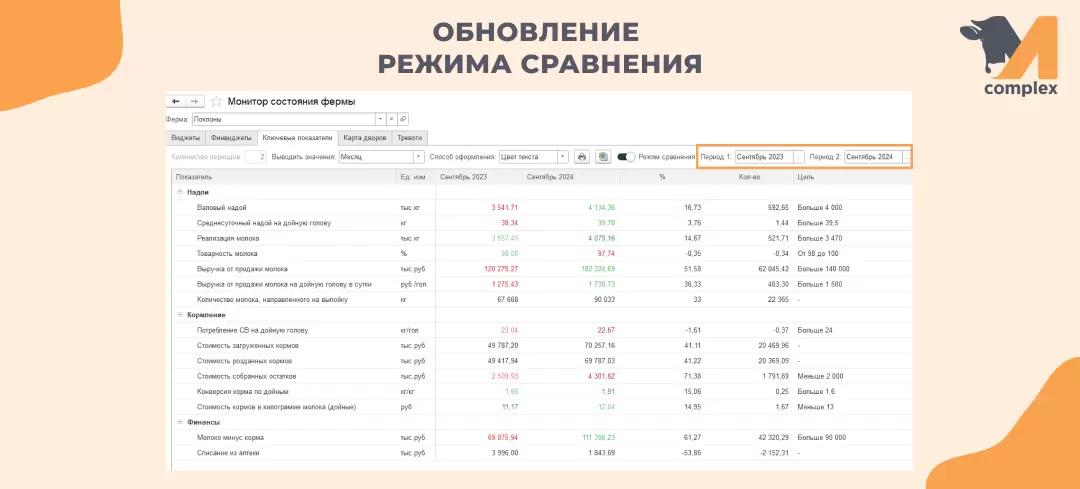Go forward with the right arrow button
Image resolution: width=1080 pixels, height=489 pixels.
(x=195, y=101)
